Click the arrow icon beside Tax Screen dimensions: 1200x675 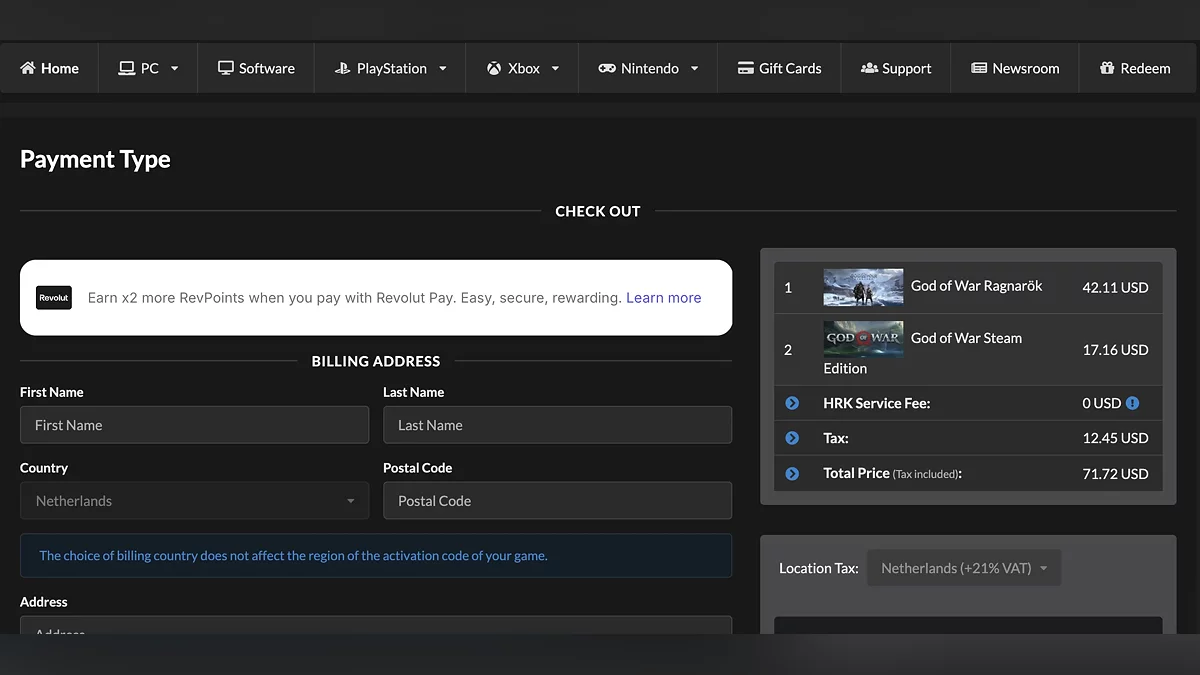click(792, 438)
